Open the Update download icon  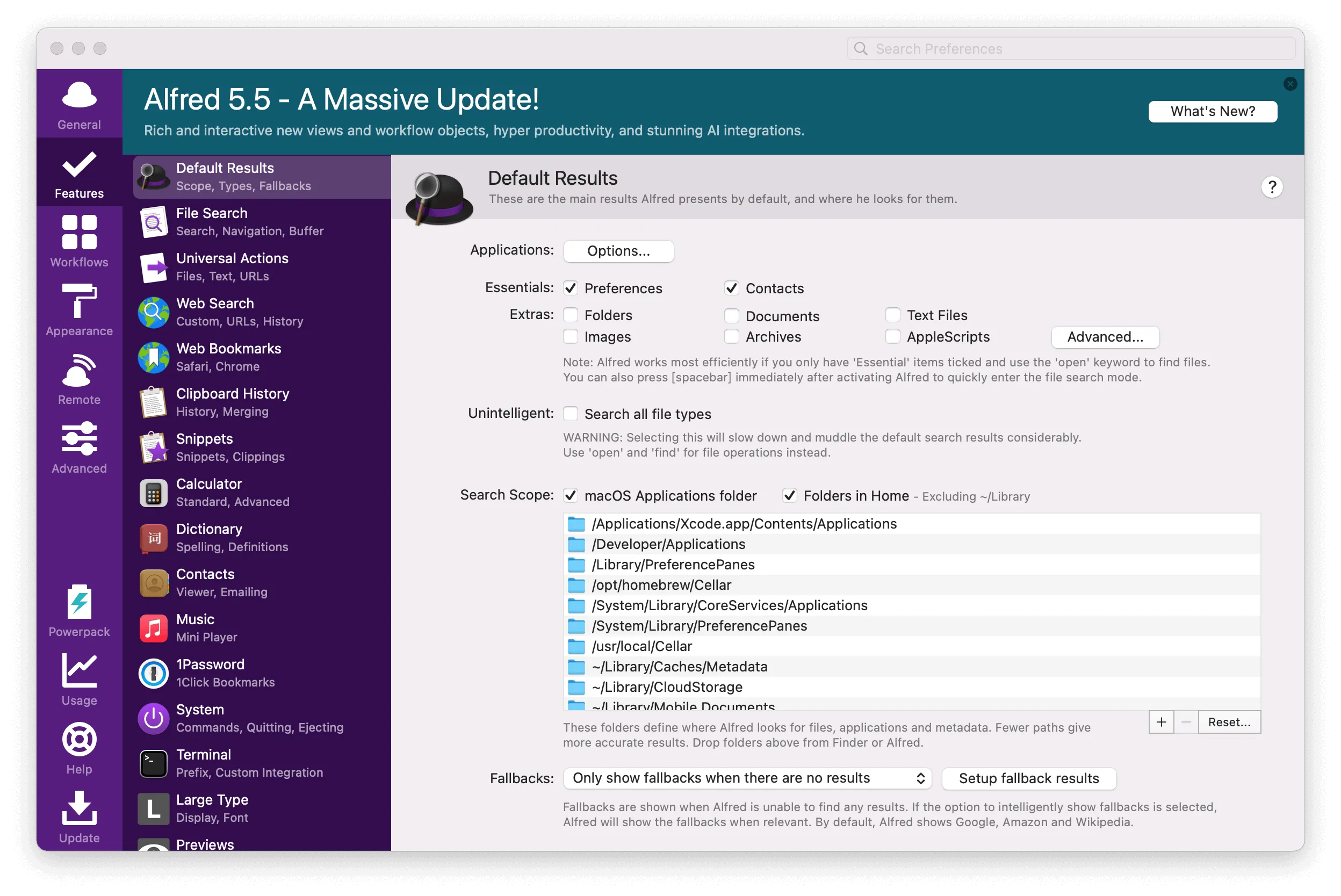(x=79, y=808)
